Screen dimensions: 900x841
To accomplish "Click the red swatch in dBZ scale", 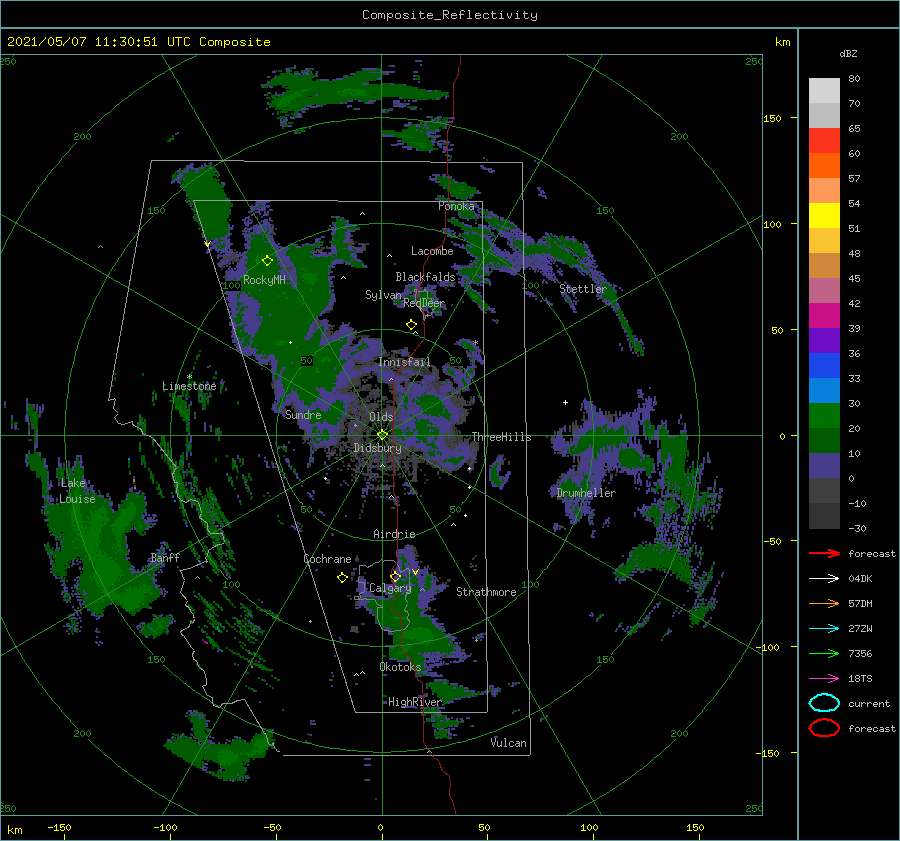I will (x=824, y=141).
